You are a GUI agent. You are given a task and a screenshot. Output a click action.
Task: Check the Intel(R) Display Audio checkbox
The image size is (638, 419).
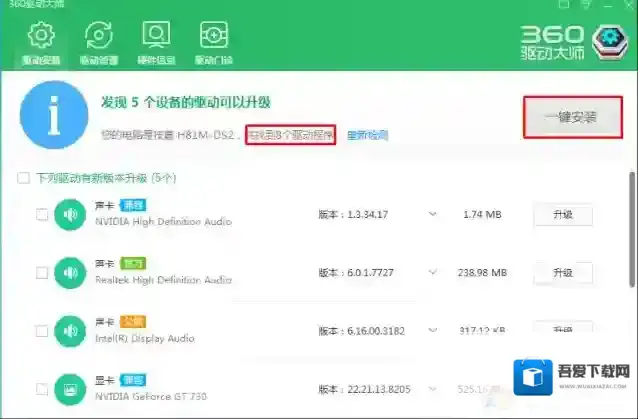click(42, 331)
